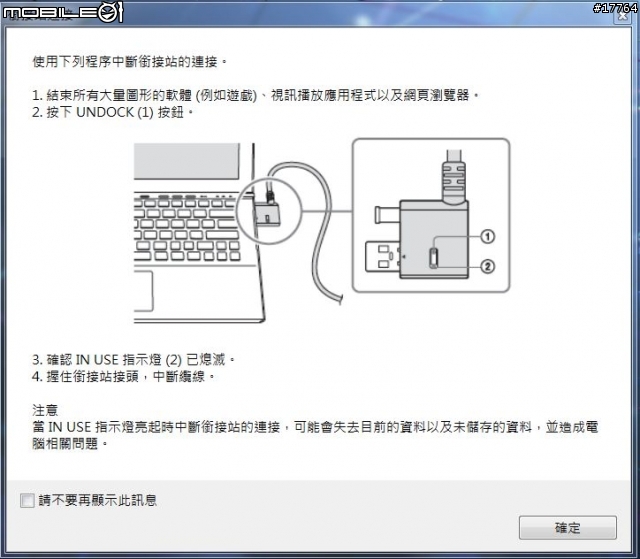The height and width of the screenshot is (559, 640).
Task: Click the cable strain relief atop the connector
Action: coord(454,182)
